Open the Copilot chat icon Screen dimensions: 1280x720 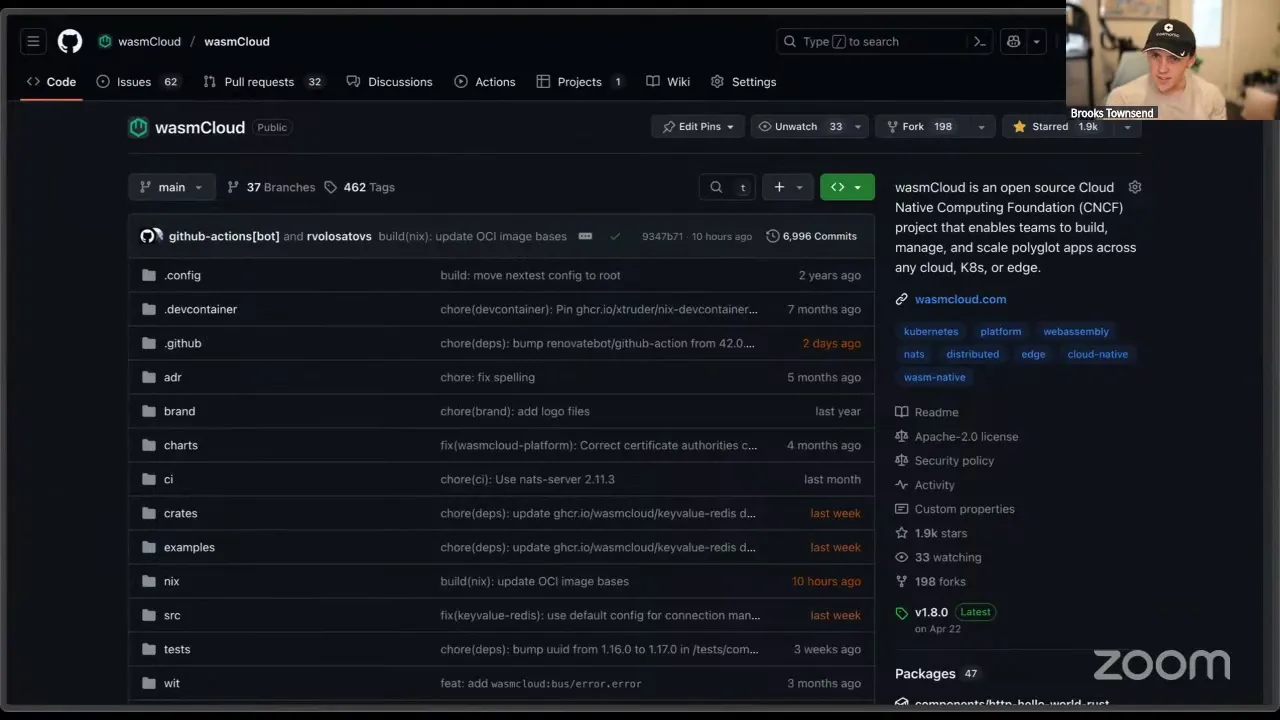[1013, 42]
